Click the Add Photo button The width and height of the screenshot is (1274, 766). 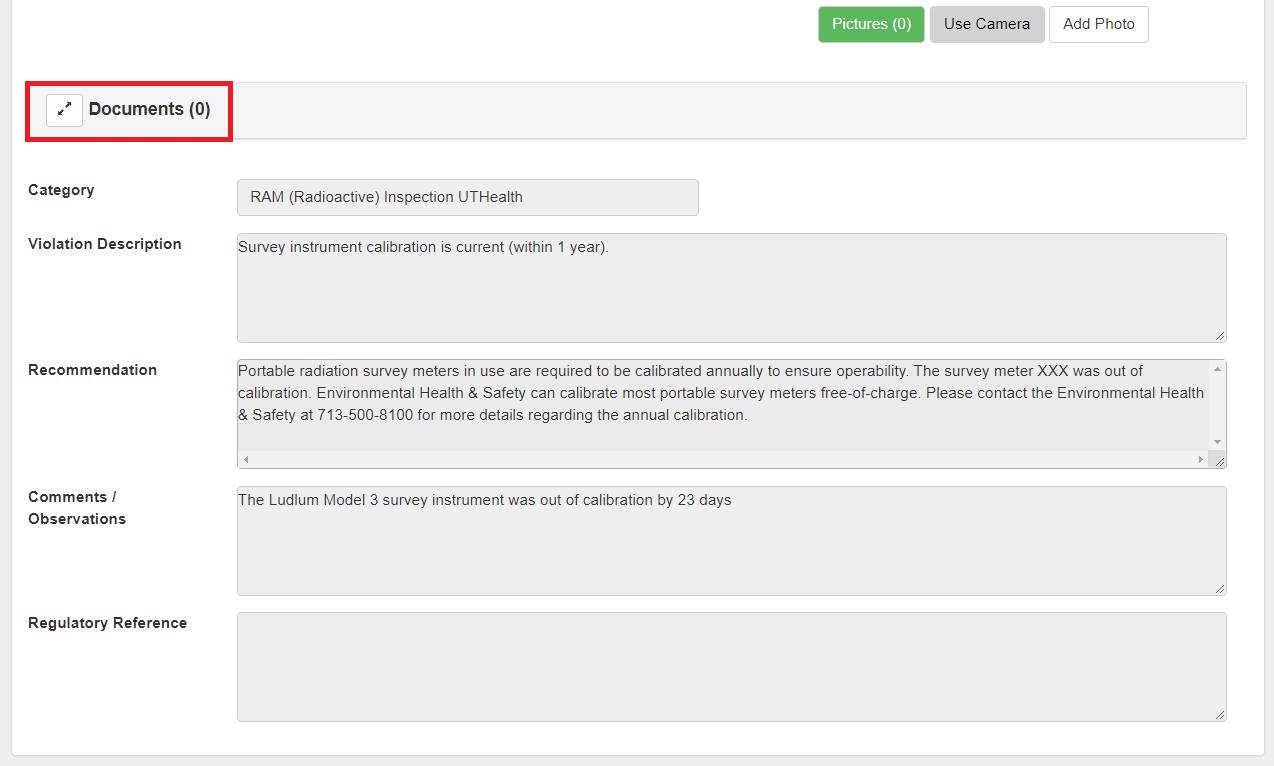1098,24
